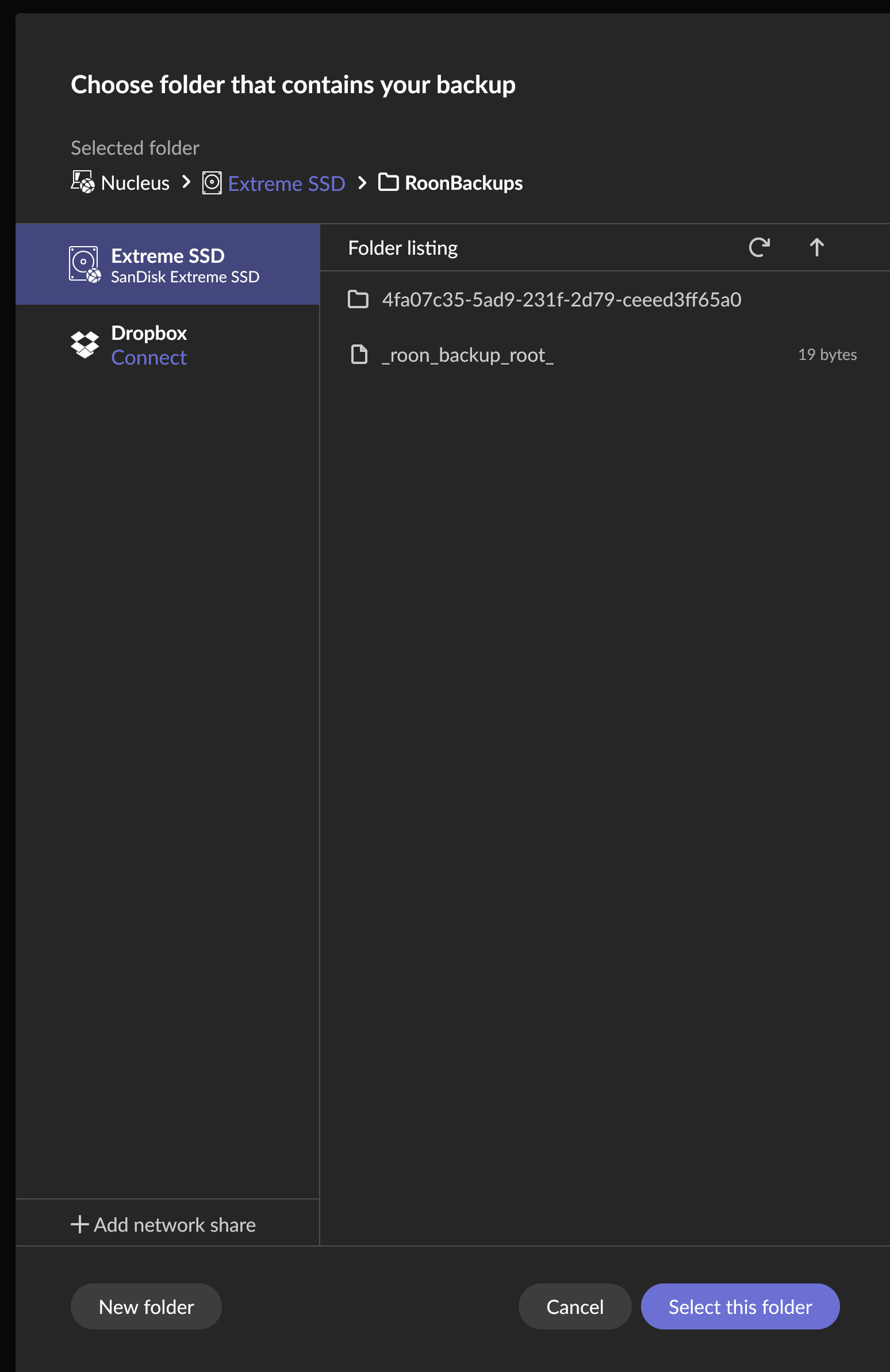This screenshot has width=890, height=1372.
Task: Go up one folder level
Action: point(816,247)
